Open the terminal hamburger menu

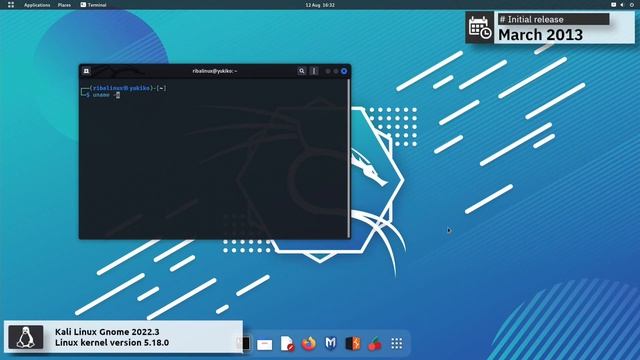314,71
